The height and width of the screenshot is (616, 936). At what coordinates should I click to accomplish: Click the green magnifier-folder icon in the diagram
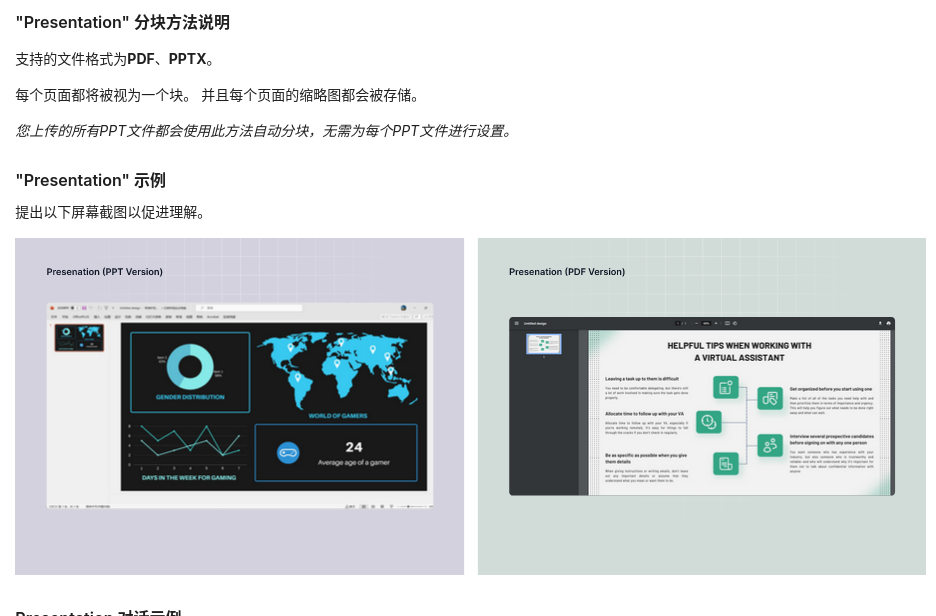click(x=770, y=398)
